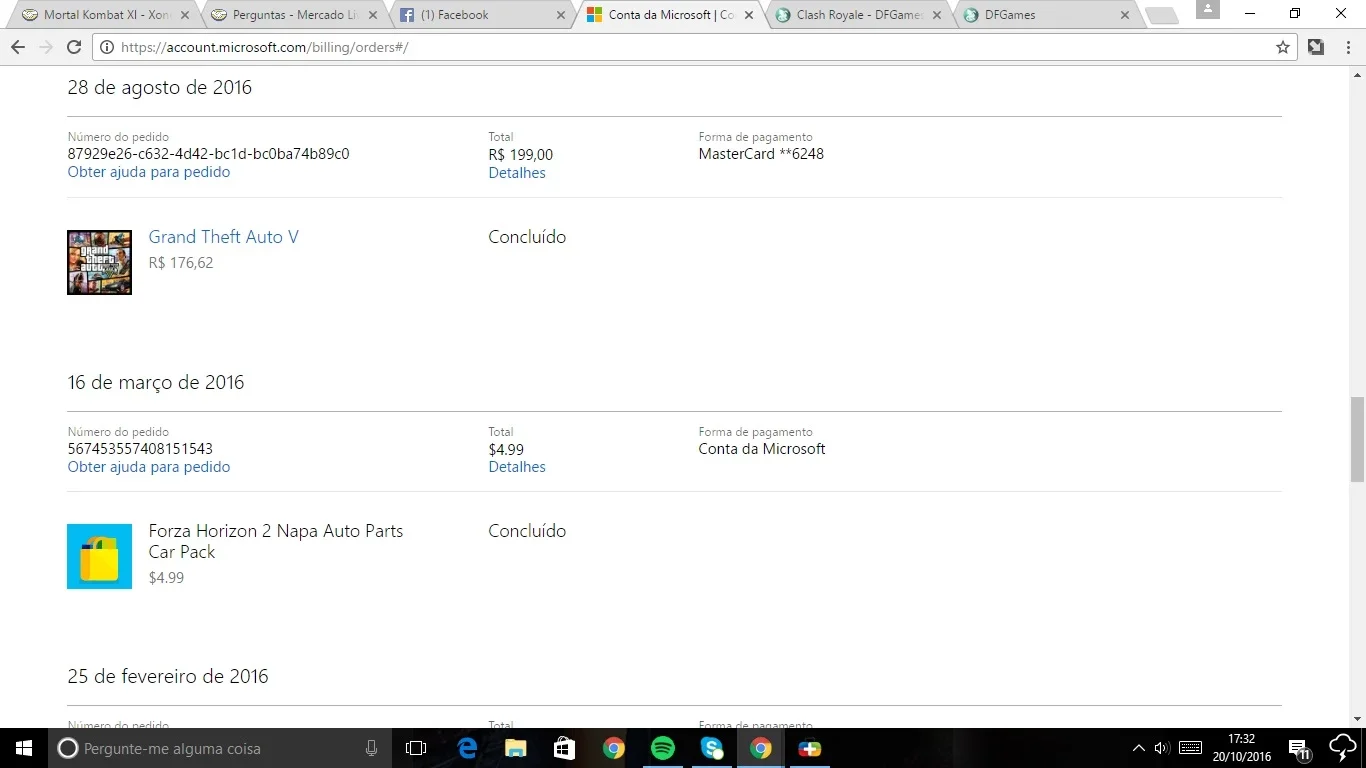
Task: Click the cloud icon in taskbar corner
Action: click(1342, 748)
